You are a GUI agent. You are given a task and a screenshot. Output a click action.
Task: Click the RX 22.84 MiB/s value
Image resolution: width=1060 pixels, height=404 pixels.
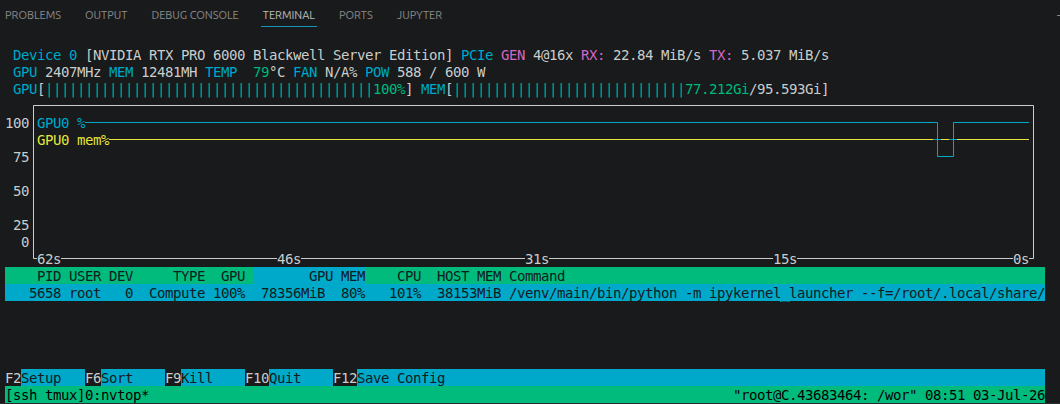tap(641, 55)
